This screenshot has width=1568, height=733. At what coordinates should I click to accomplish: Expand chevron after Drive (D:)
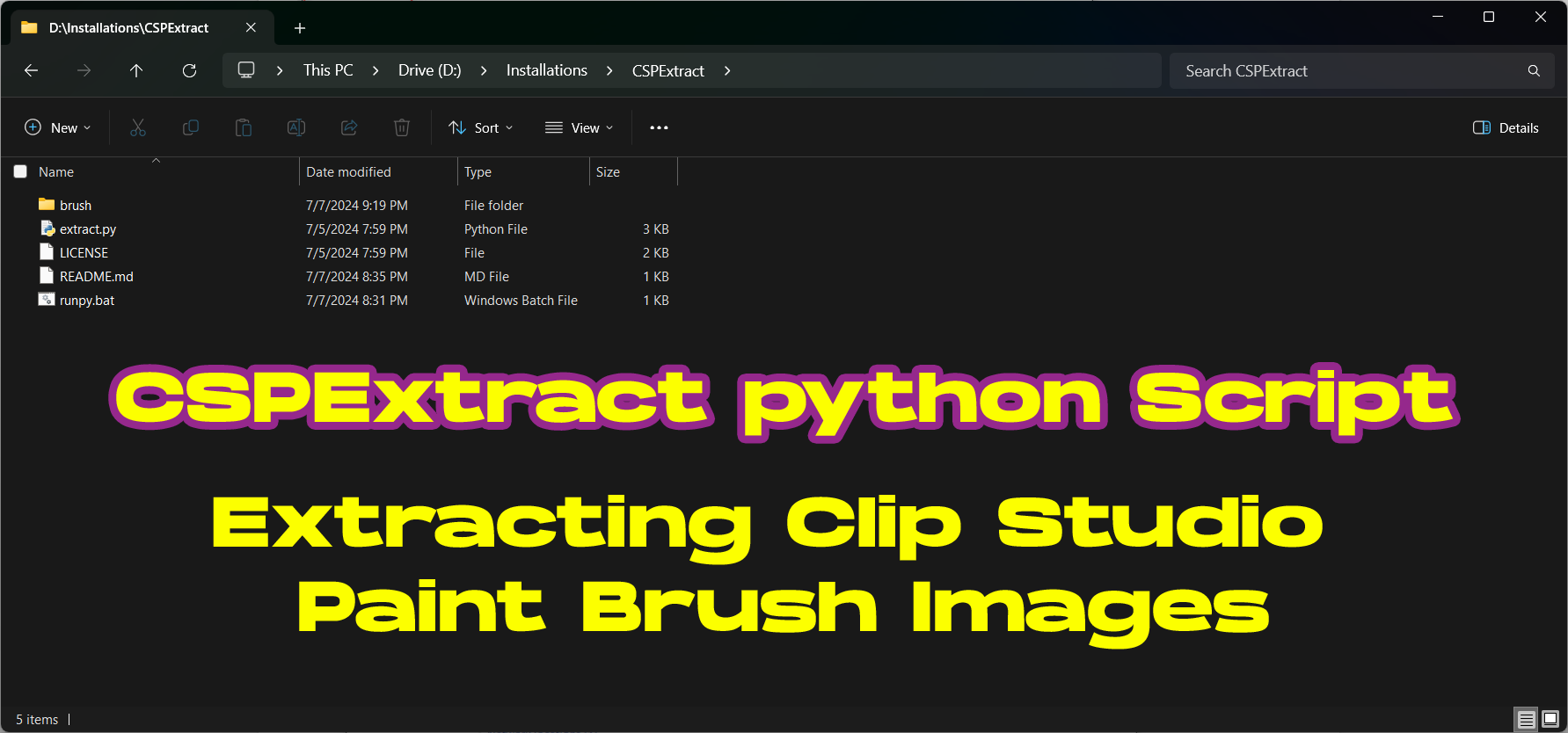click(484, 70)
